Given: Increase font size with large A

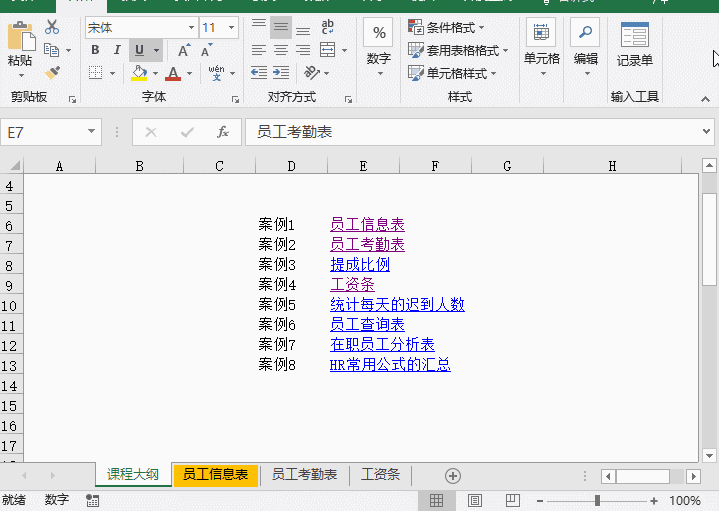Looking at the screenshot, I should coord(183,50).
